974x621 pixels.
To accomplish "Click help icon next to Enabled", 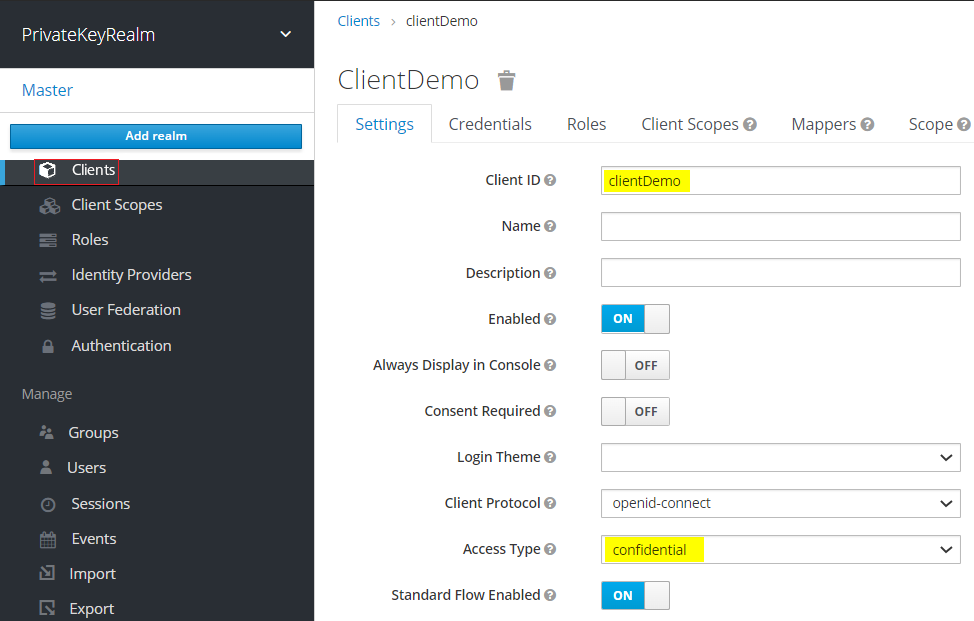I will point(550,319).
